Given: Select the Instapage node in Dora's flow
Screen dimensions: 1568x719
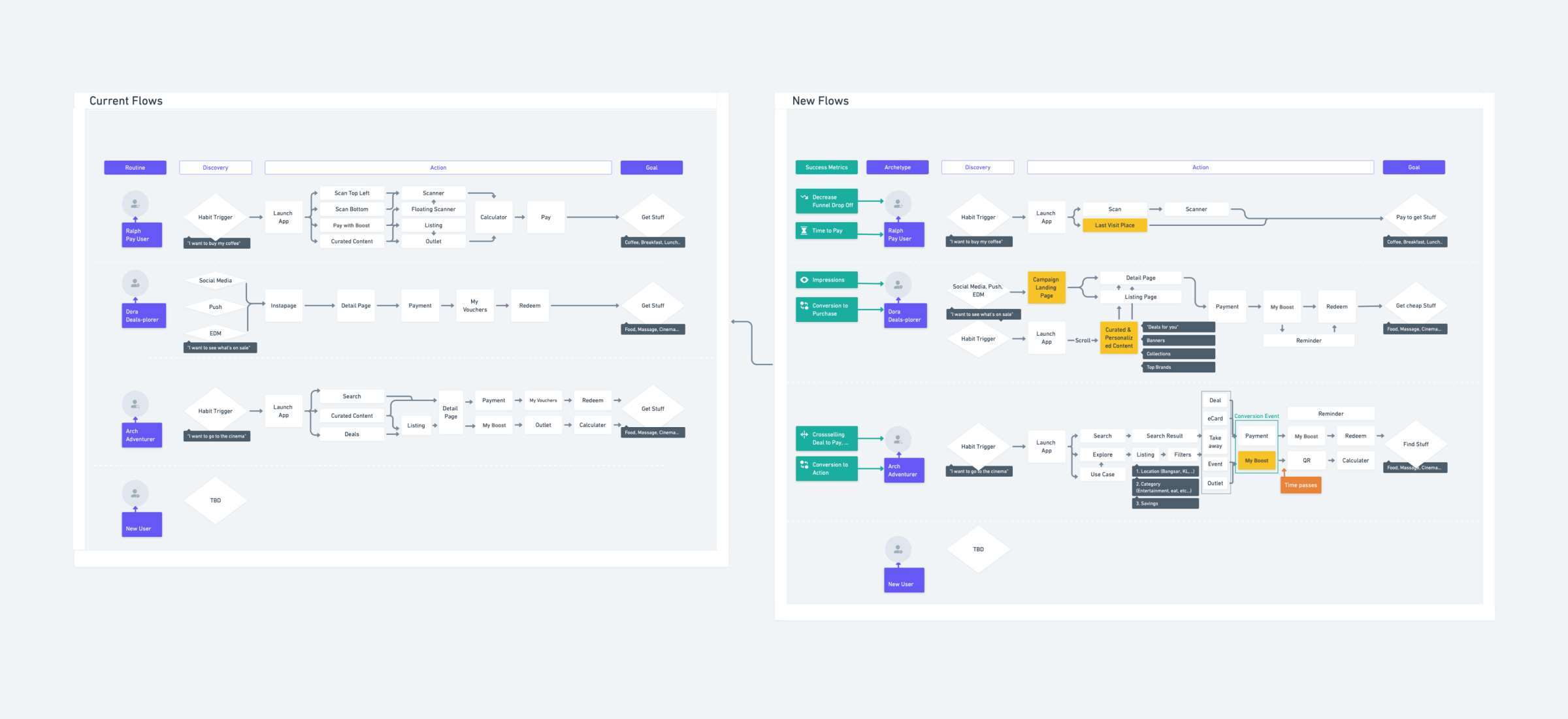Looking at the screenshot, I should coord(284,306).
